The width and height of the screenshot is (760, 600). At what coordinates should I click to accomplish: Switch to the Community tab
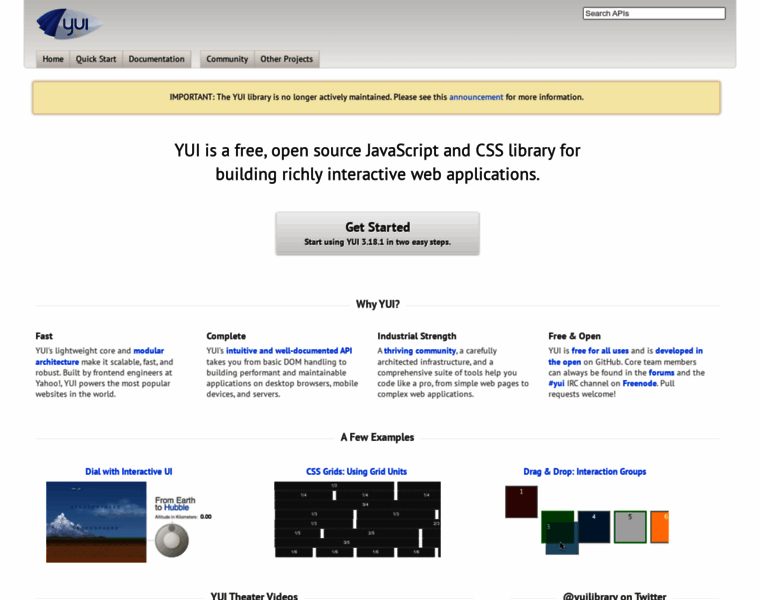pyautogui.click(x=227, y=59)
